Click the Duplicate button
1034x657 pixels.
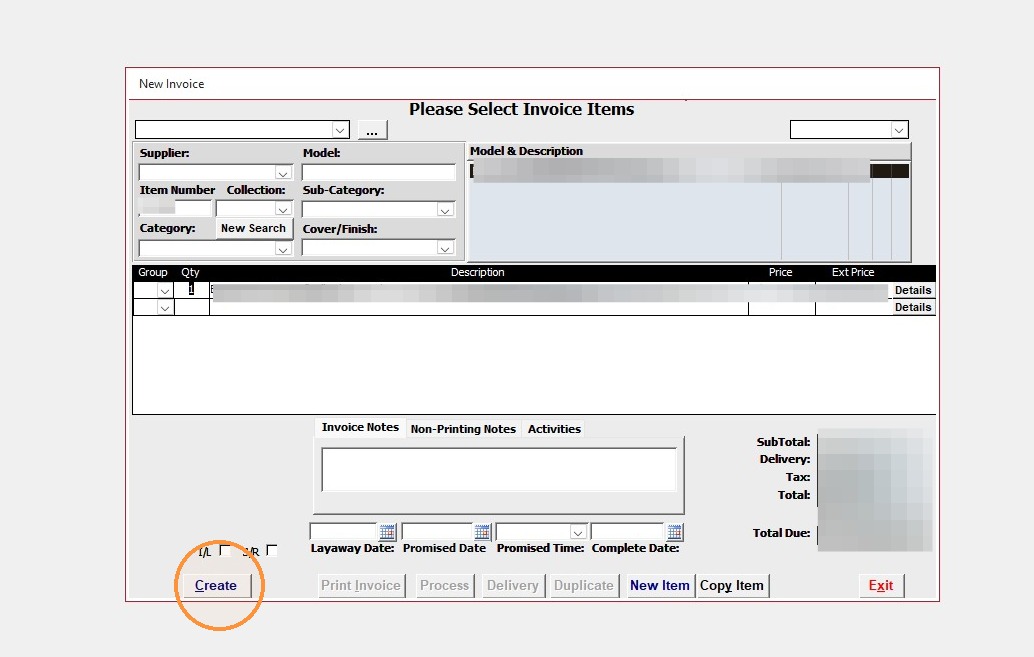pyautogui.click(x=584, y=585)
